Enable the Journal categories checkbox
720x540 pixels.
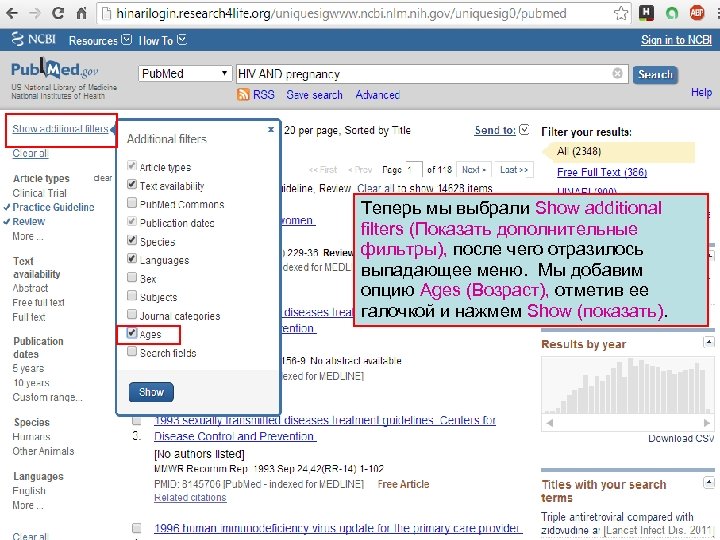pos(132,314)
